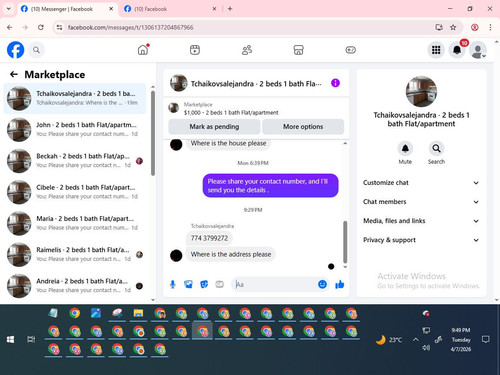The image size is (500, 375).
Task: Open the Marketplace storefront icon
Action: pyautogui.click(x=298, y=50)
